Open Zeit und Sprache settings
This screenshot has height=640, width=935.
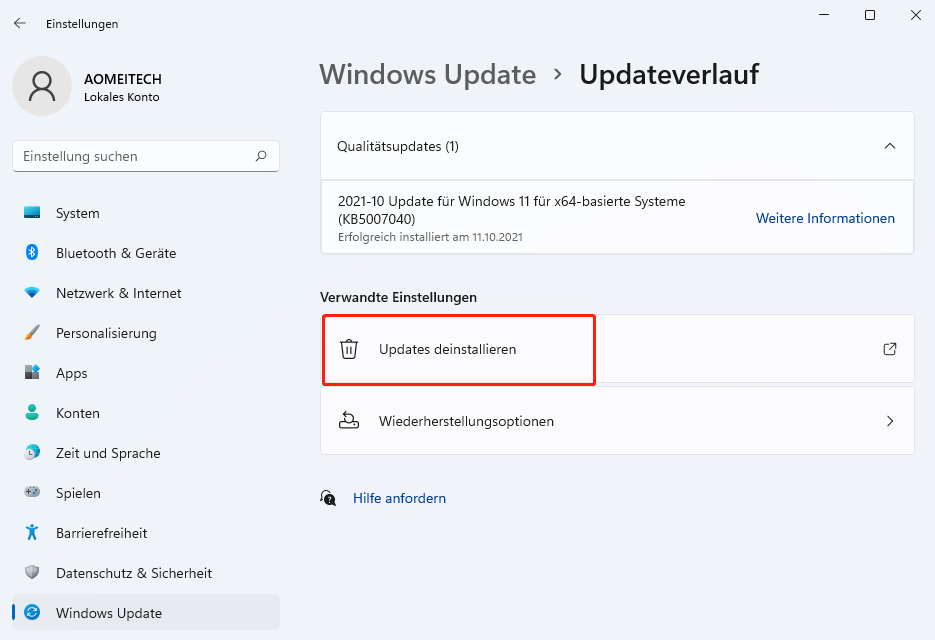click(x=108, y=453)
